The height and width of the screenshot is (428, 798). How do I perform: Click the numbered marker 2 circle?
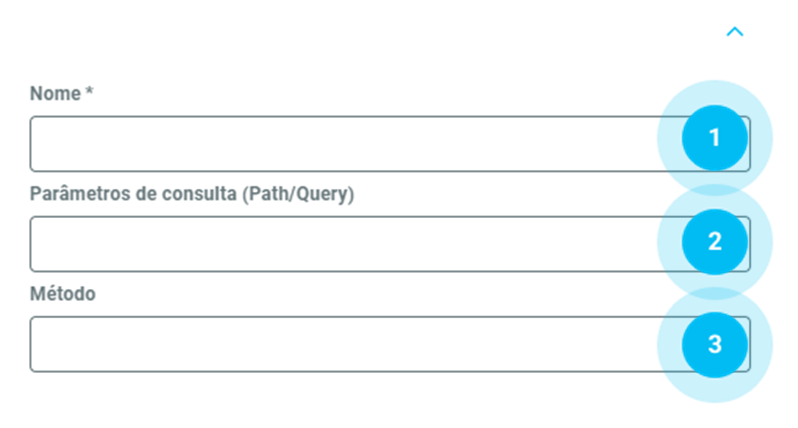[x=714, y=241]
